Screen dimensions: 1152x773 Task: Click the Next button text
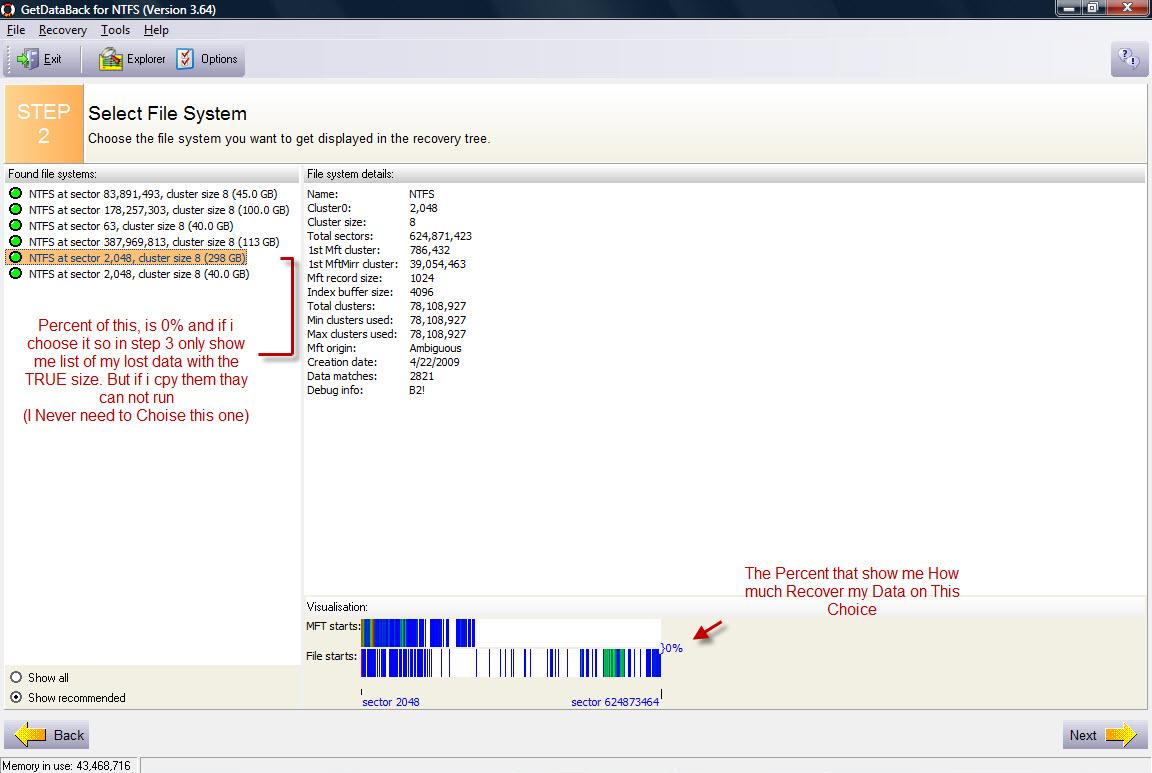pos(1083,735)
